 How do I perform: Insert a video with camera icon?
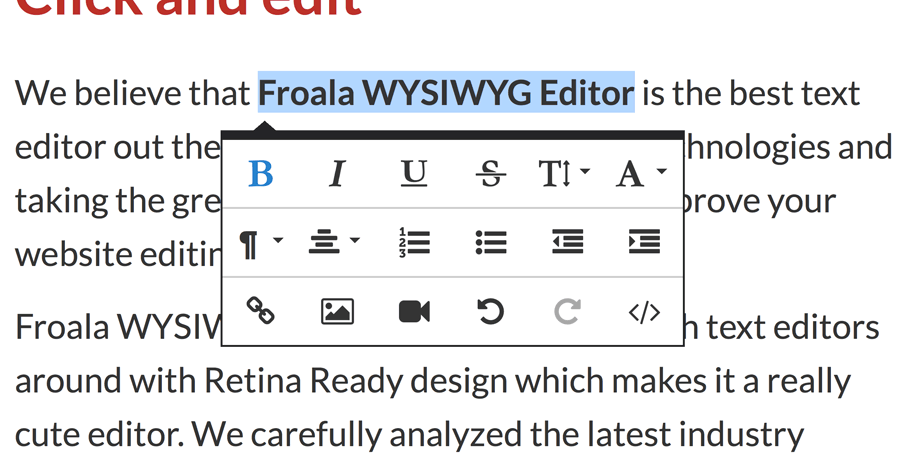[414, 312]
